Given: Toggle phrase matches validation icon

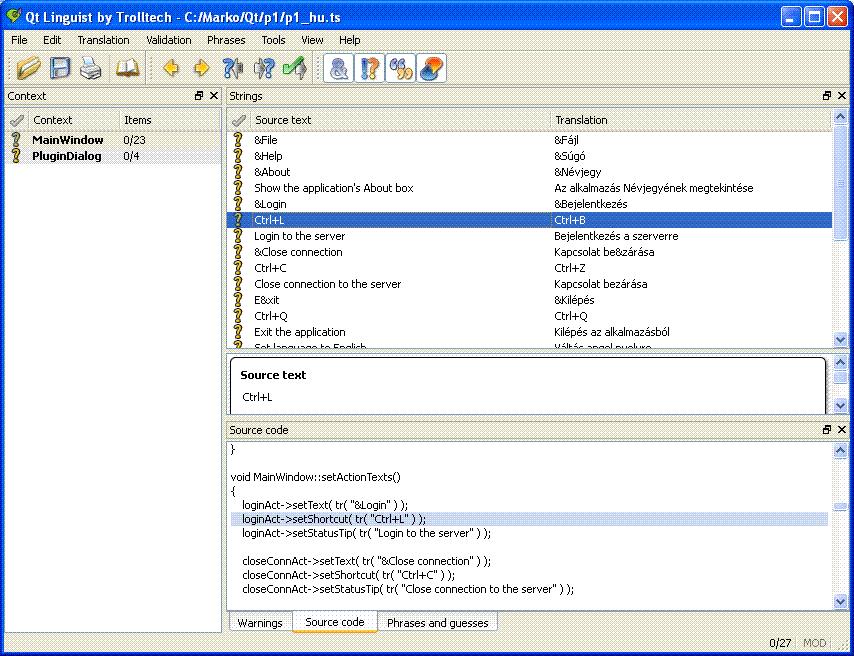Looking at the screenshot, I should (400, 68).
